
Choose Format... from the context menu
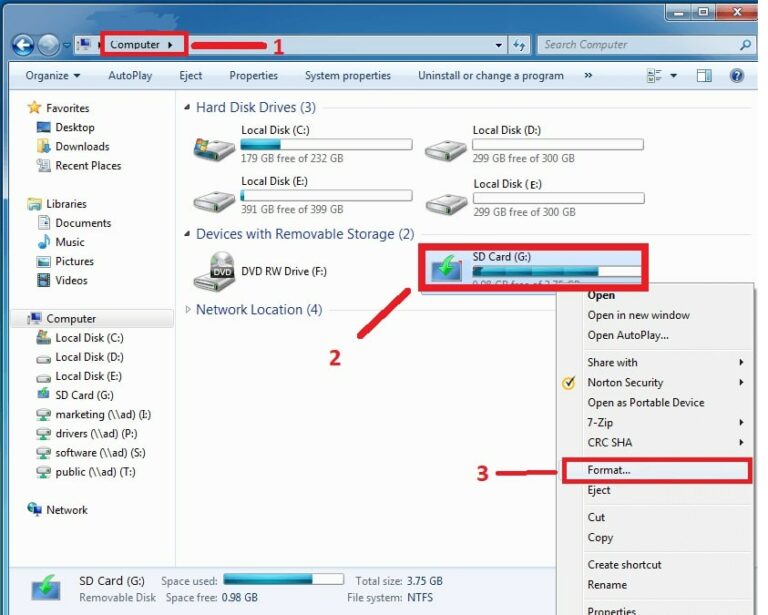609,470
